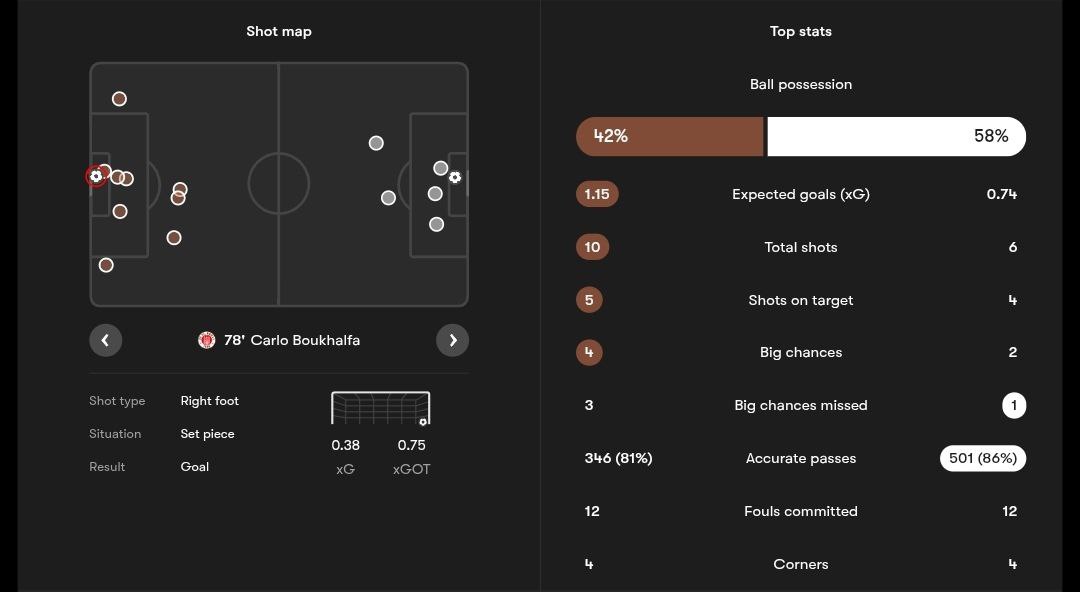Viewport: 1080px width, 592px height.
Task: Select the lowest brown shot outside the left box
Action: tap(174, 238)
